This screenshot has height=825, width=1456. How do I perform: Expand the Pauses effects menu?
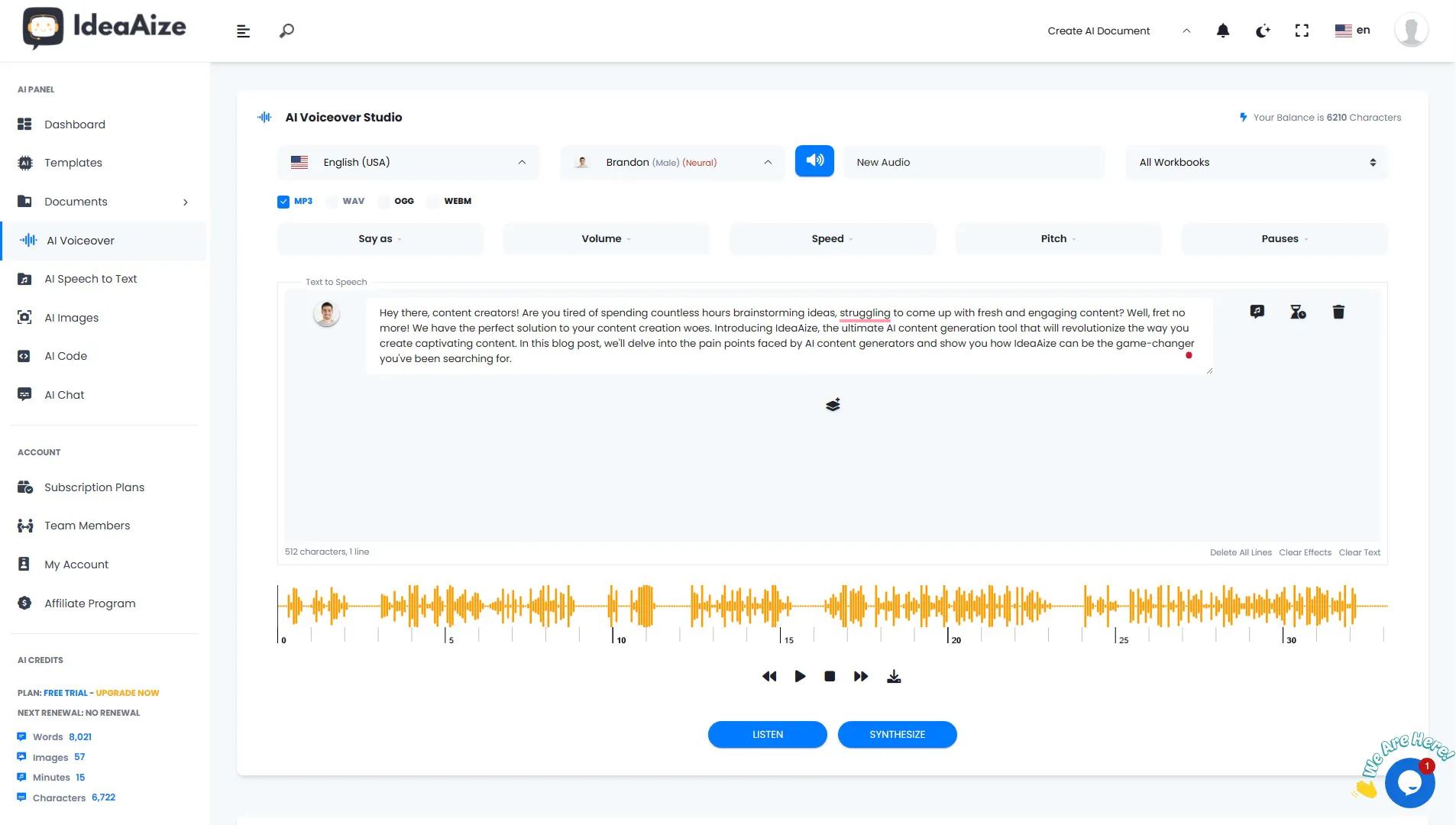click(x=1284, y=238)
